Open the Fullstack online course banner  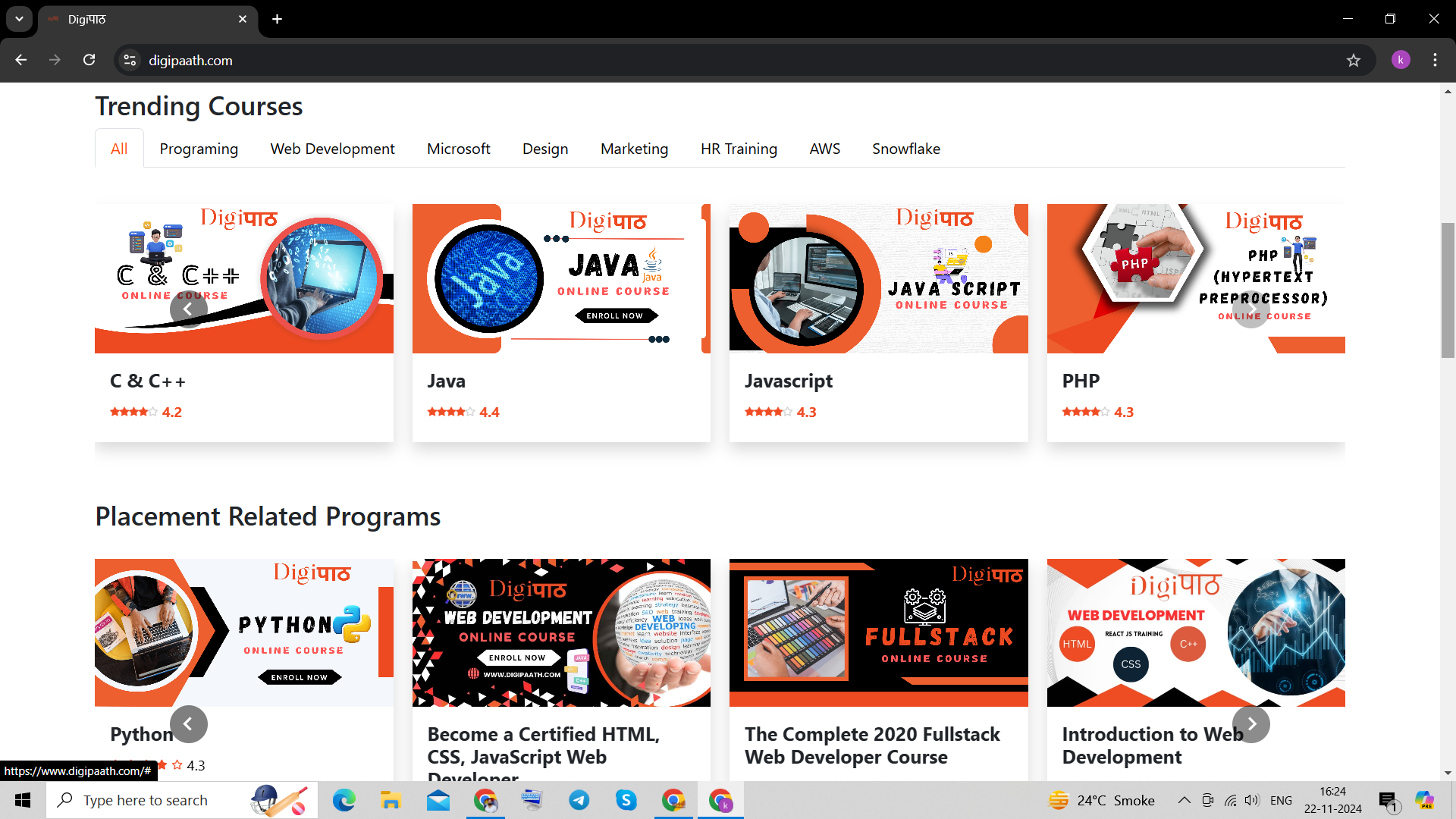(878, 633)
